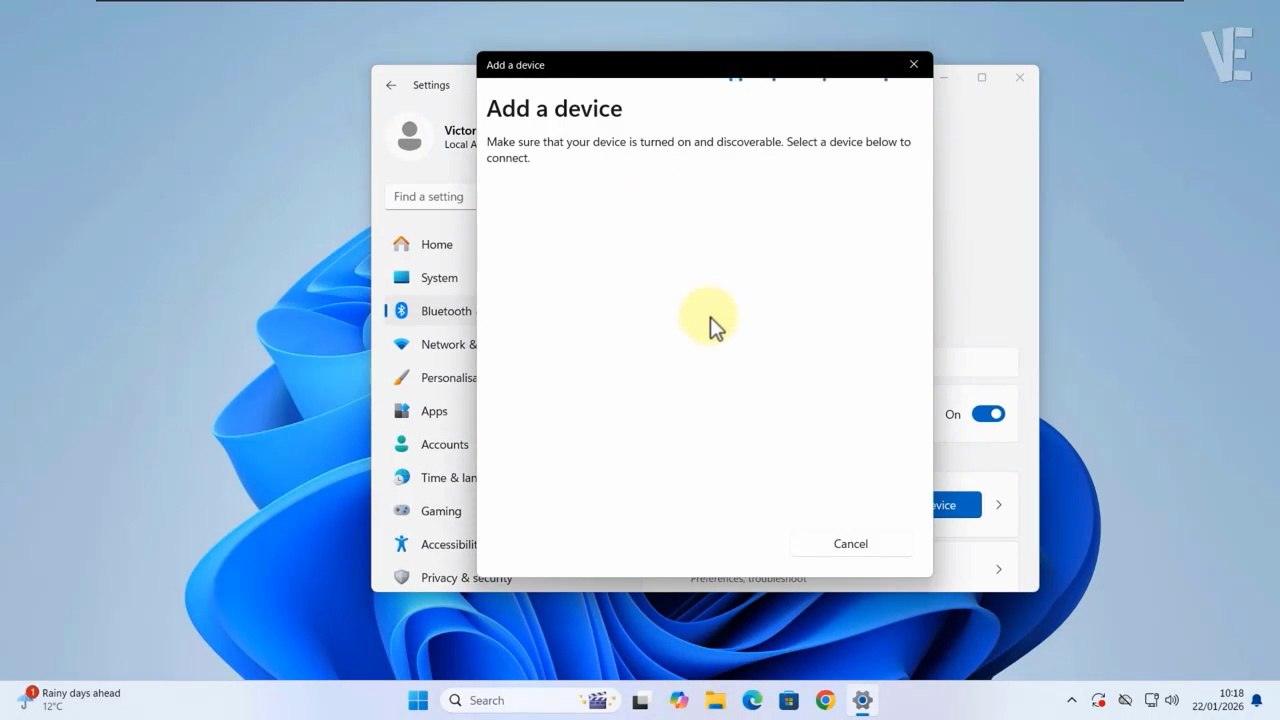This screenshot has width=1280, height=720.
Task: Click the Gaming controller icon
Action: [x=402, y=511]
